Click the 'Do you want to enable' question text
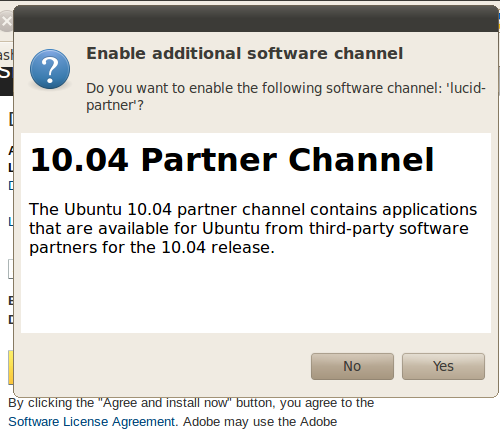This screenshot has height=429, width=500. 286,97
